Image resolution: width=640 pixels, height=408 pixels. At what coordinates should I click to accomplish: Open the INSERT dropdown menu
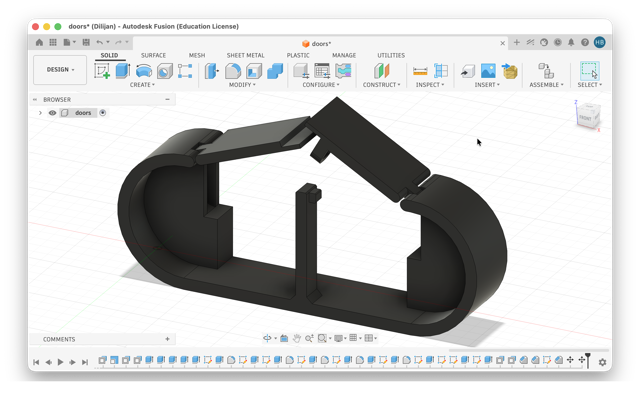487,85
